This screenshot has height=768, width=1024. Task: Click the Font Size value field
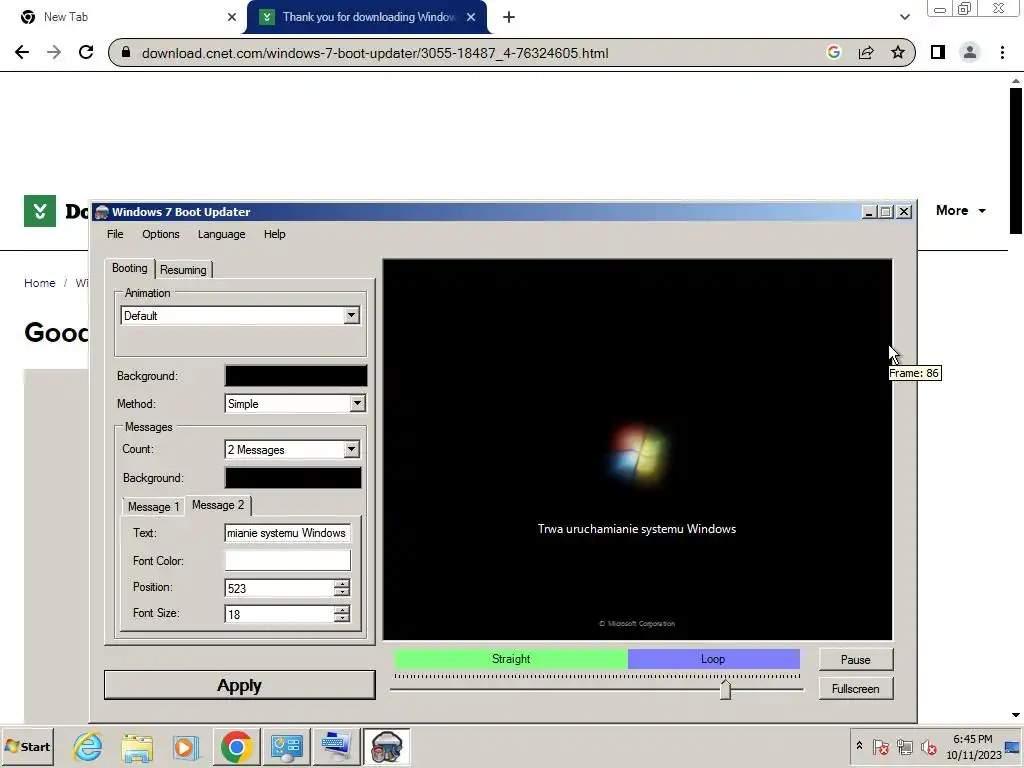tap(280, 614)
